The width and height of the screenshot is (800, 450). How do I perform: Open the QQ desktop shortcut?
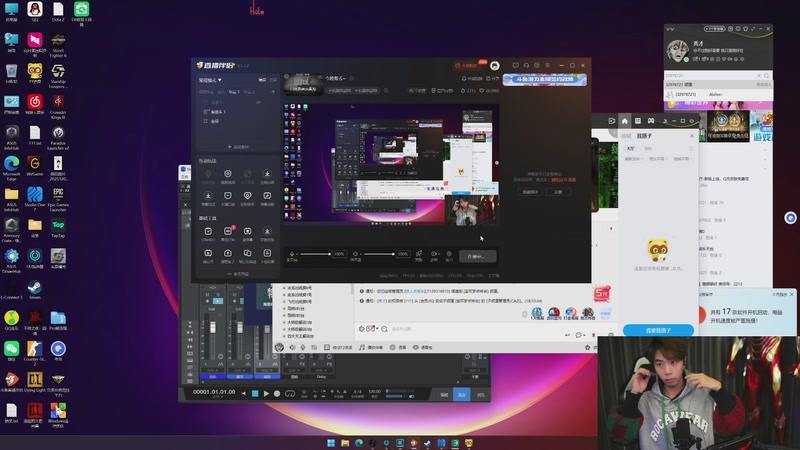[35, 11]
